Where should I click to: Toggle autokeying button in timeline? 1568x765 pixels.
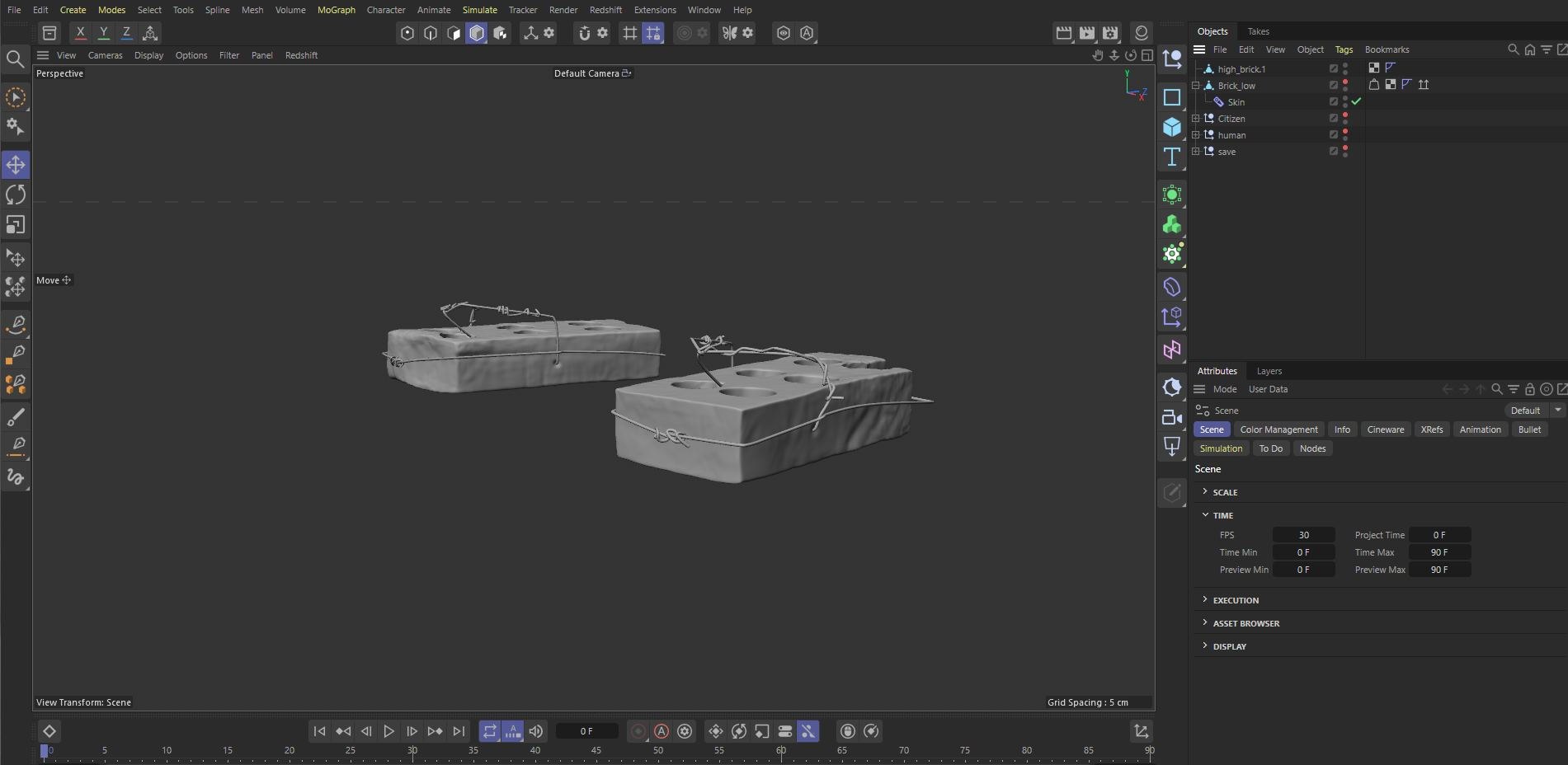click(662, 731)
